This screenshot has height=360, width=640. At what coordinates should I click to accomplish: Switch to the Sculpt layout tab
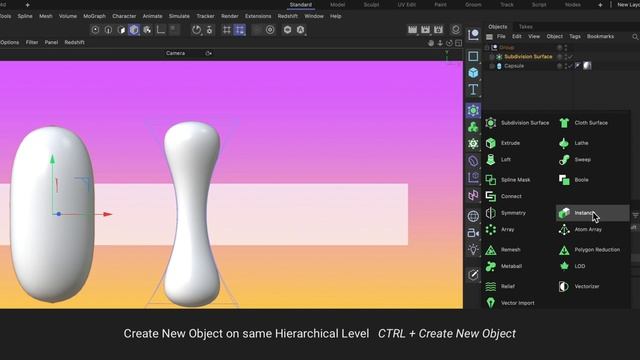(x=371, y=4)
